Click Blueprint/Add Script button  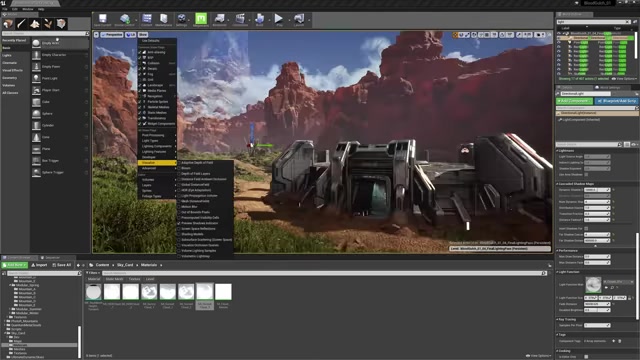tap(616, 101)
